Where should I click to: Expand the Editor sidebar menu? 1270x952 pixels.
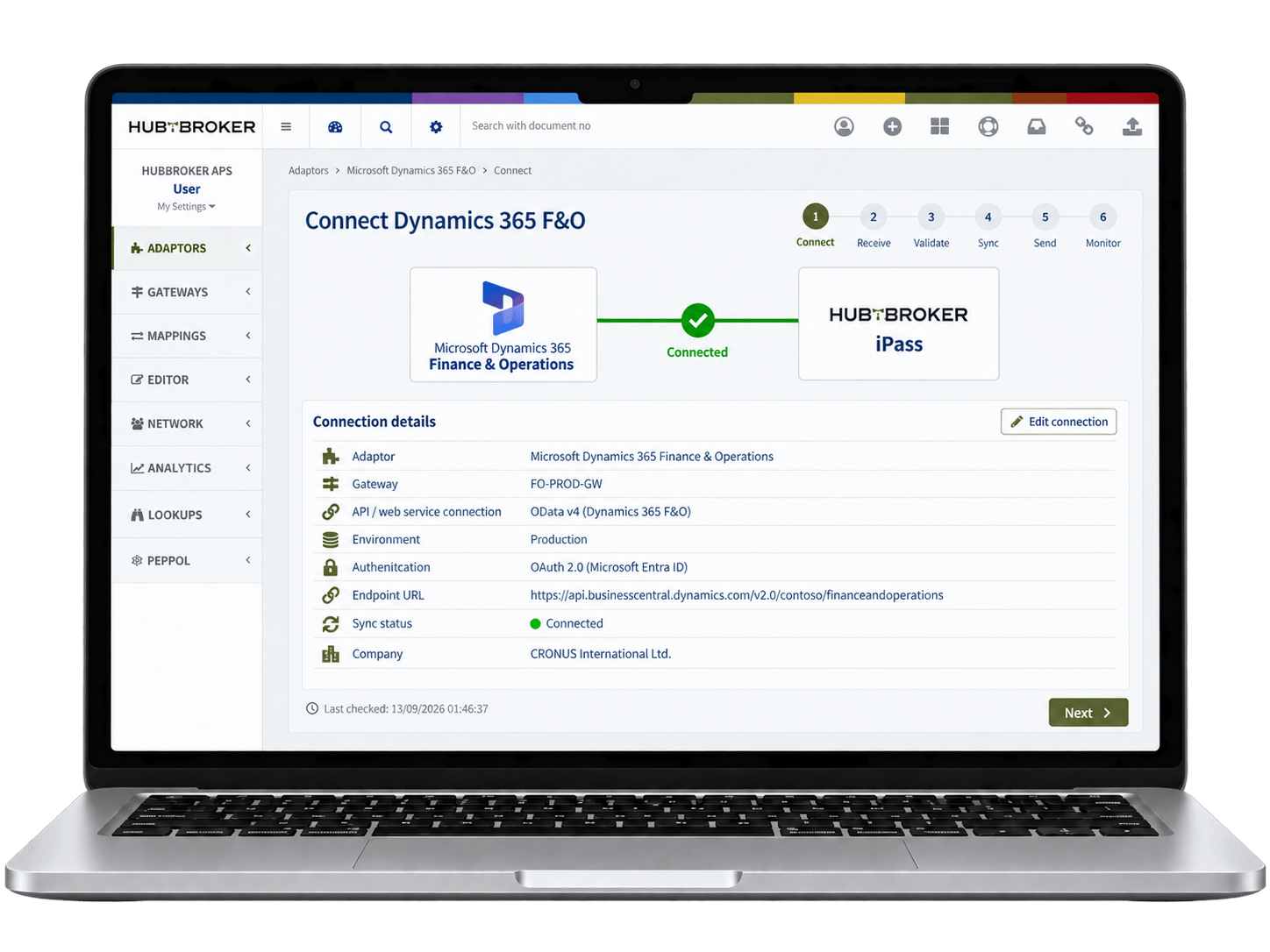(187, 380)
